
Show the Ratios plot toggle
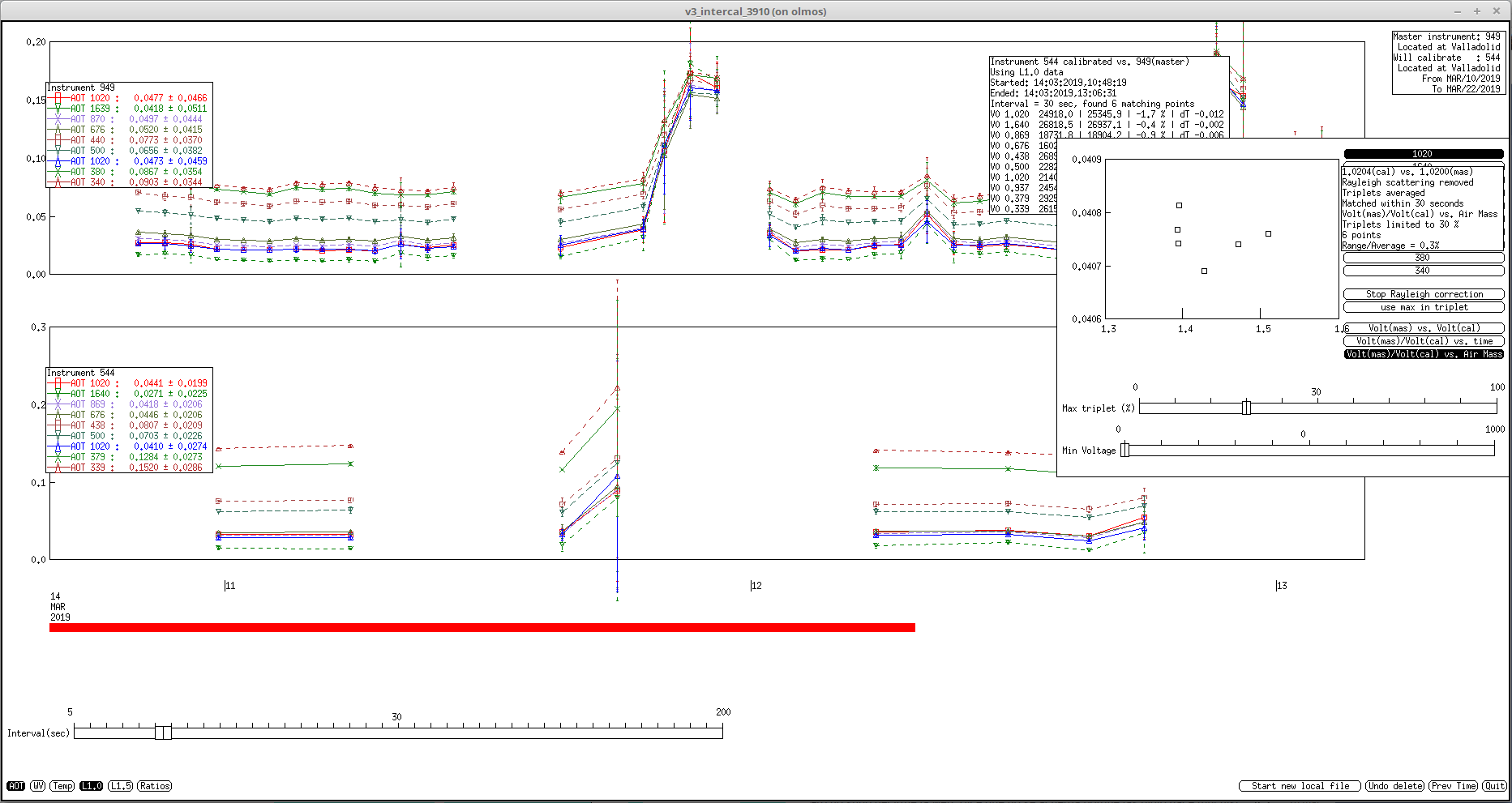click(x=154, y=786)
